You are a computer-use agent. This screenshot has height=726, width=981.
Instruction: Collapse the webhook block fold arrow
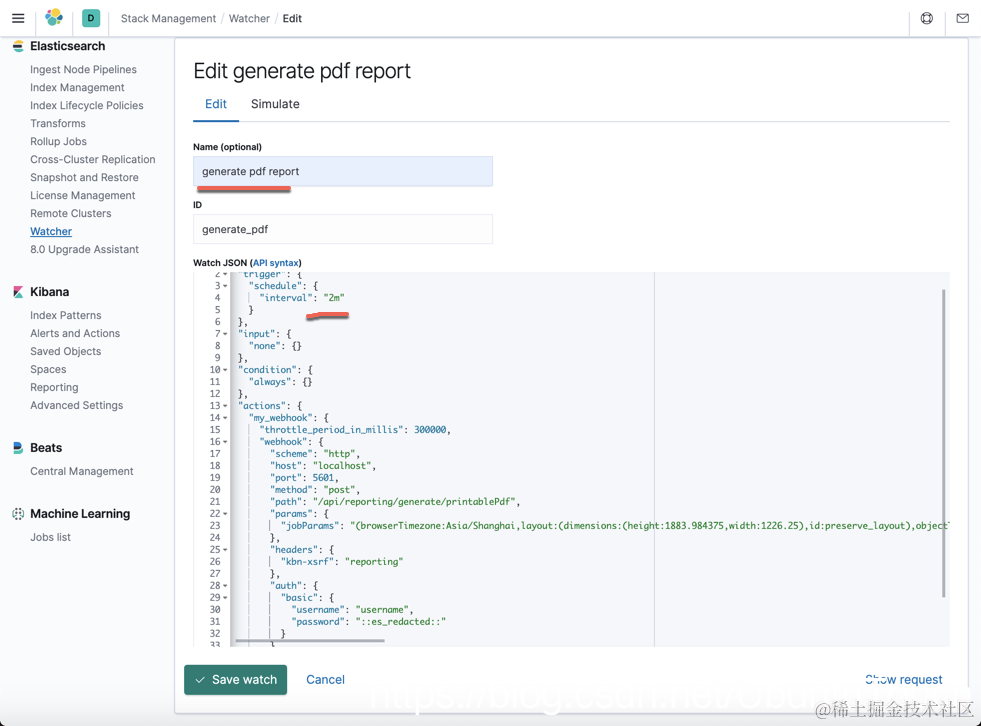(225, 442)
